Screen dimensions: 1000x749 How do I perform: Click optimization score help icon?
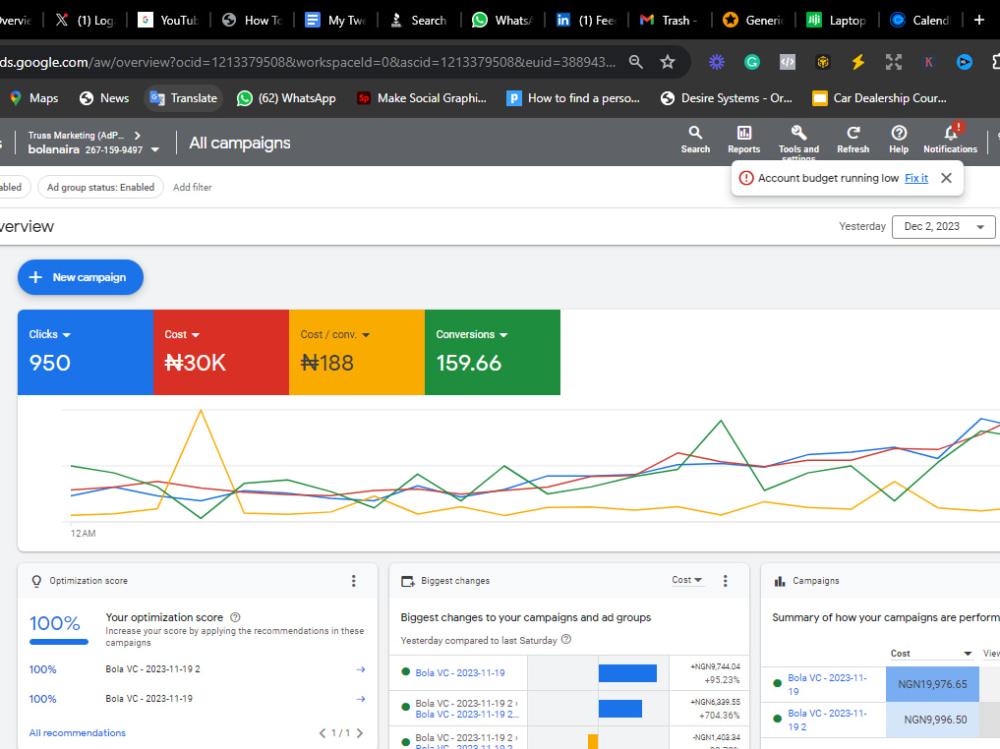pos(235,617)
